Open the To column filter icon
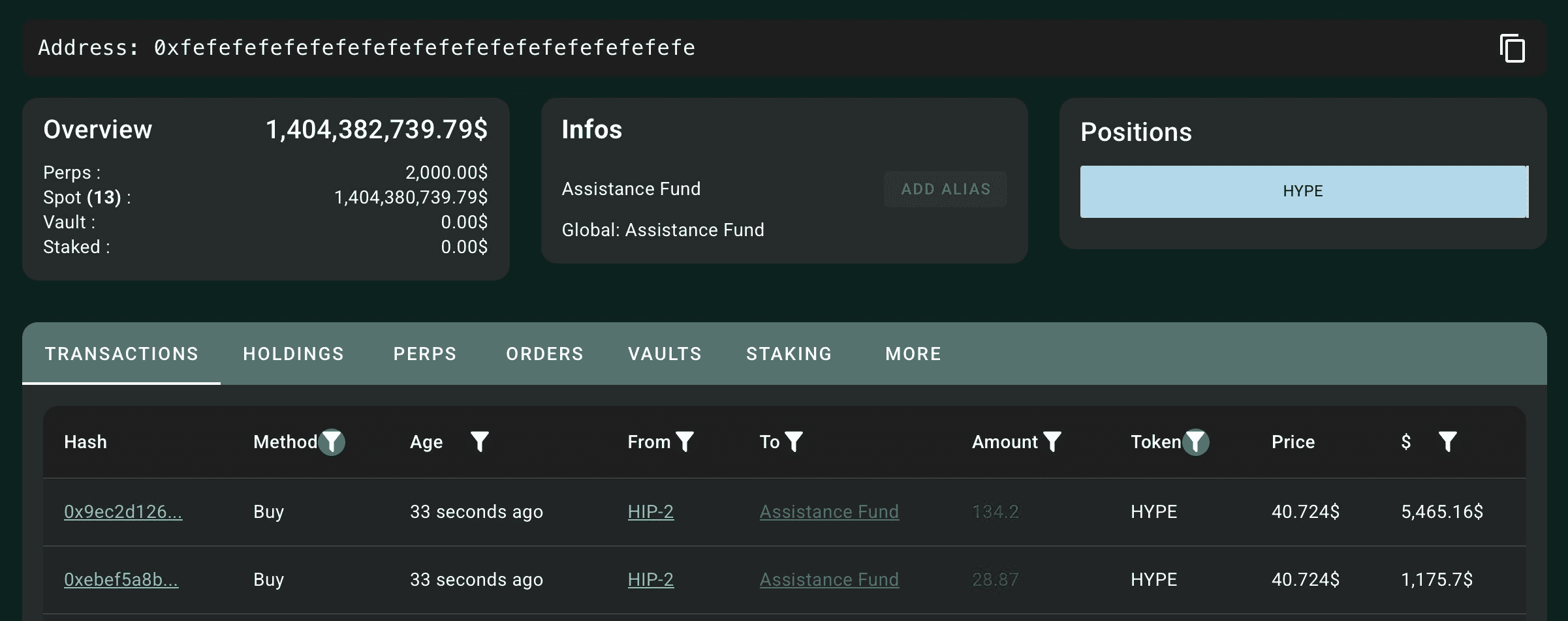 794,442
